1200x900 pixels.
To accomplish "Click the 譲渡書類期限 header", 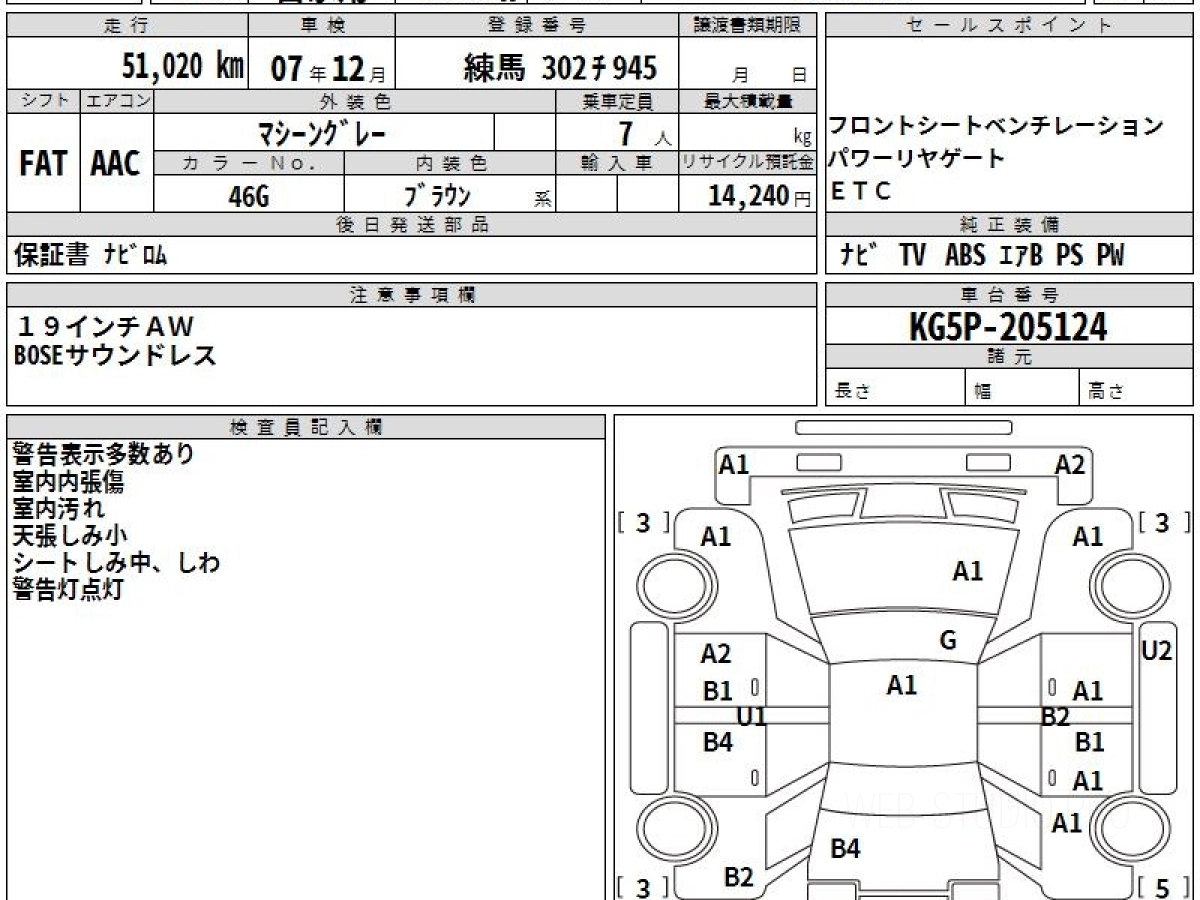I will click(748, 25).
